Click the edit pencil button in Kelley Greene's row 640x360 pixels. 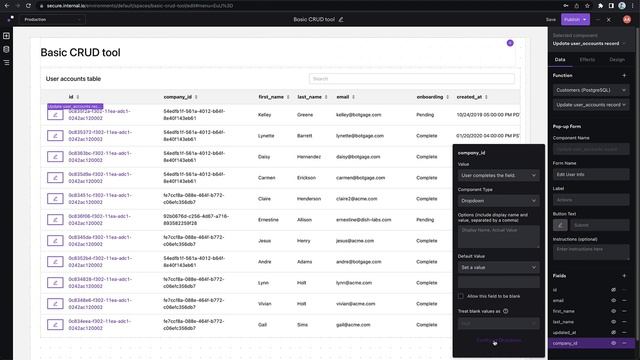(x=55, y=115)
